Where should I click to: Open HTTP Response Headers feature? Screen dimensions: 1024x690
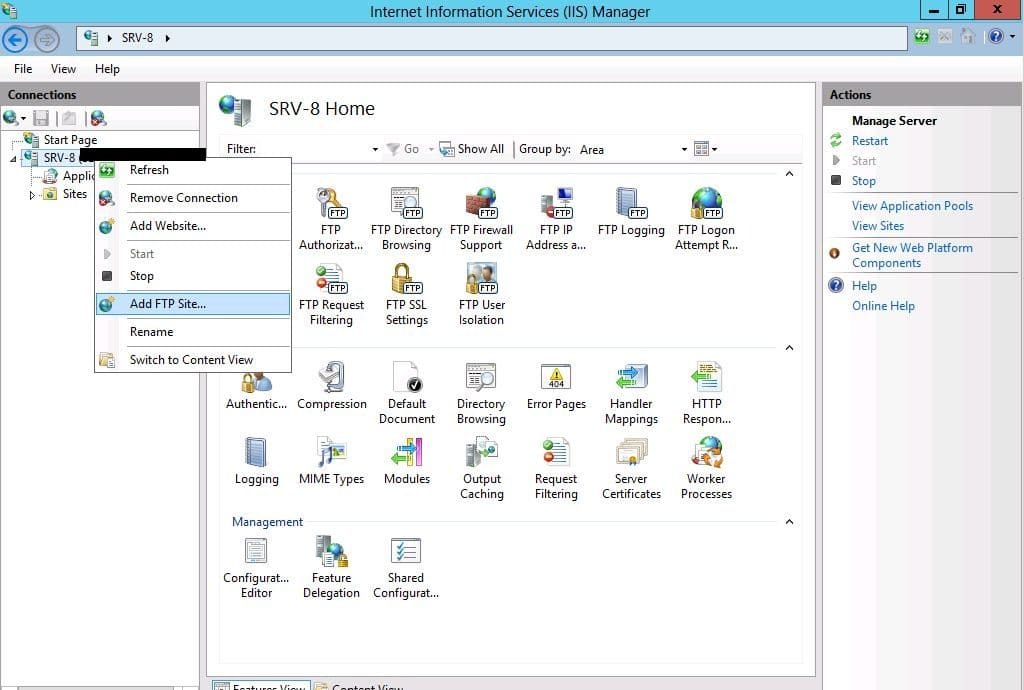tap(707, 393)
